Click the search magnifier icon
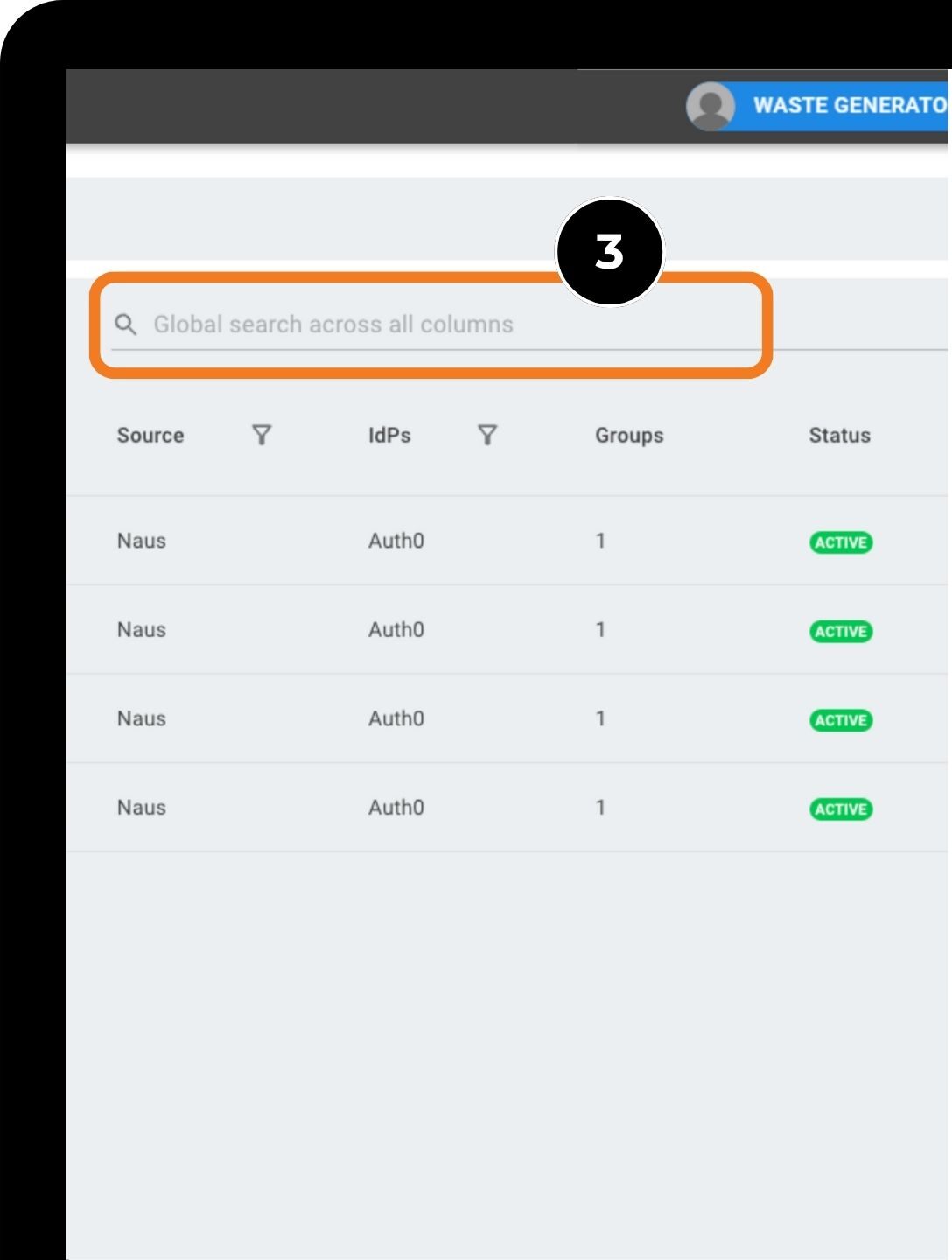 click(126, 325)
